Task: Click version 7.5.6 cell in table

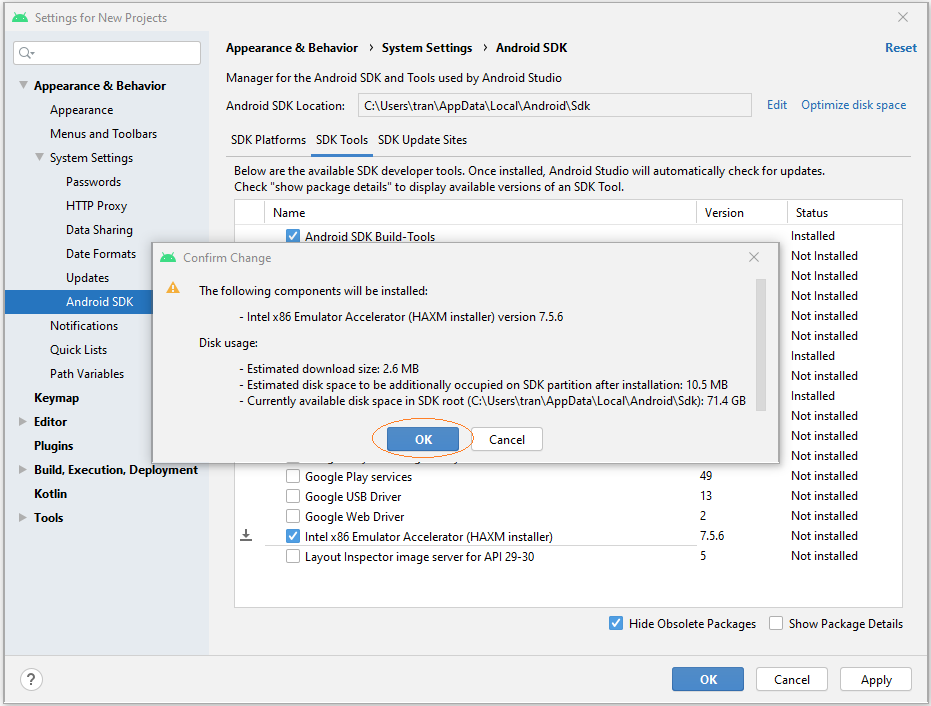Action: click(712, 536)
